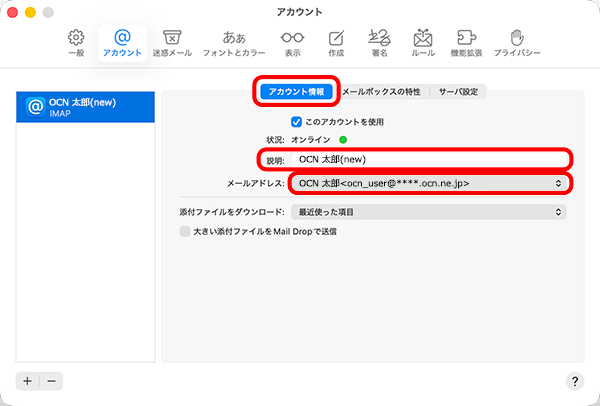Select the アカウント toolbar icon
Image resolution: width=600 pixels, height=406 pixels.
[122, 41]
